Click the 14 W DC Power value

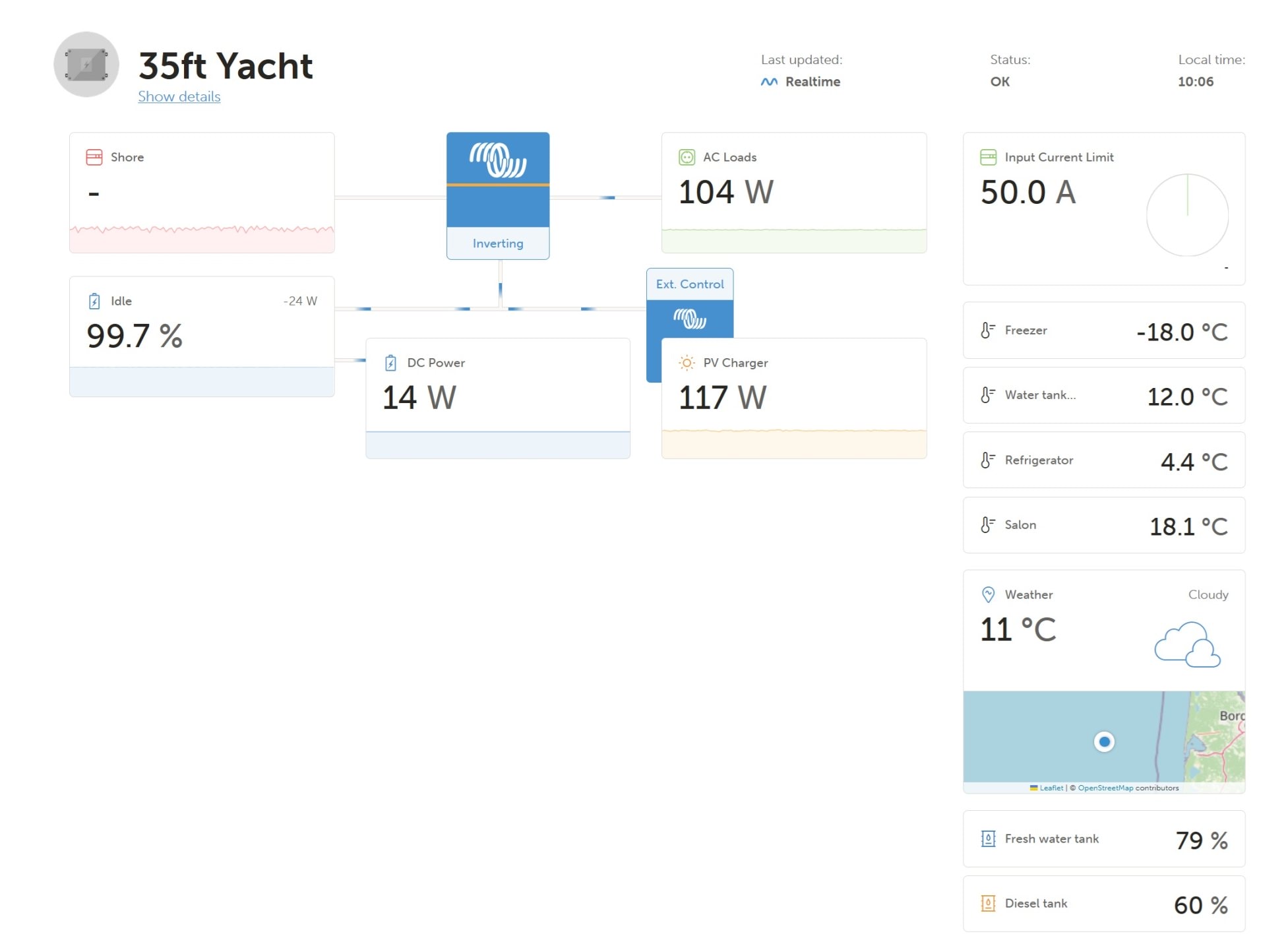(x=419, y=398)
